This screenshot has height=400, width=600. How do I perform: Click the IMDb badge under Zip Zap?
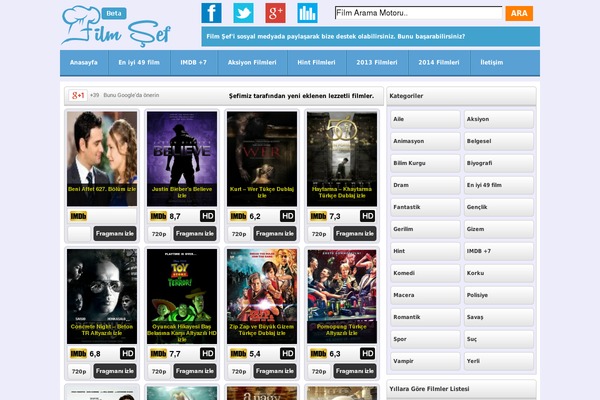tap(238, 354)
